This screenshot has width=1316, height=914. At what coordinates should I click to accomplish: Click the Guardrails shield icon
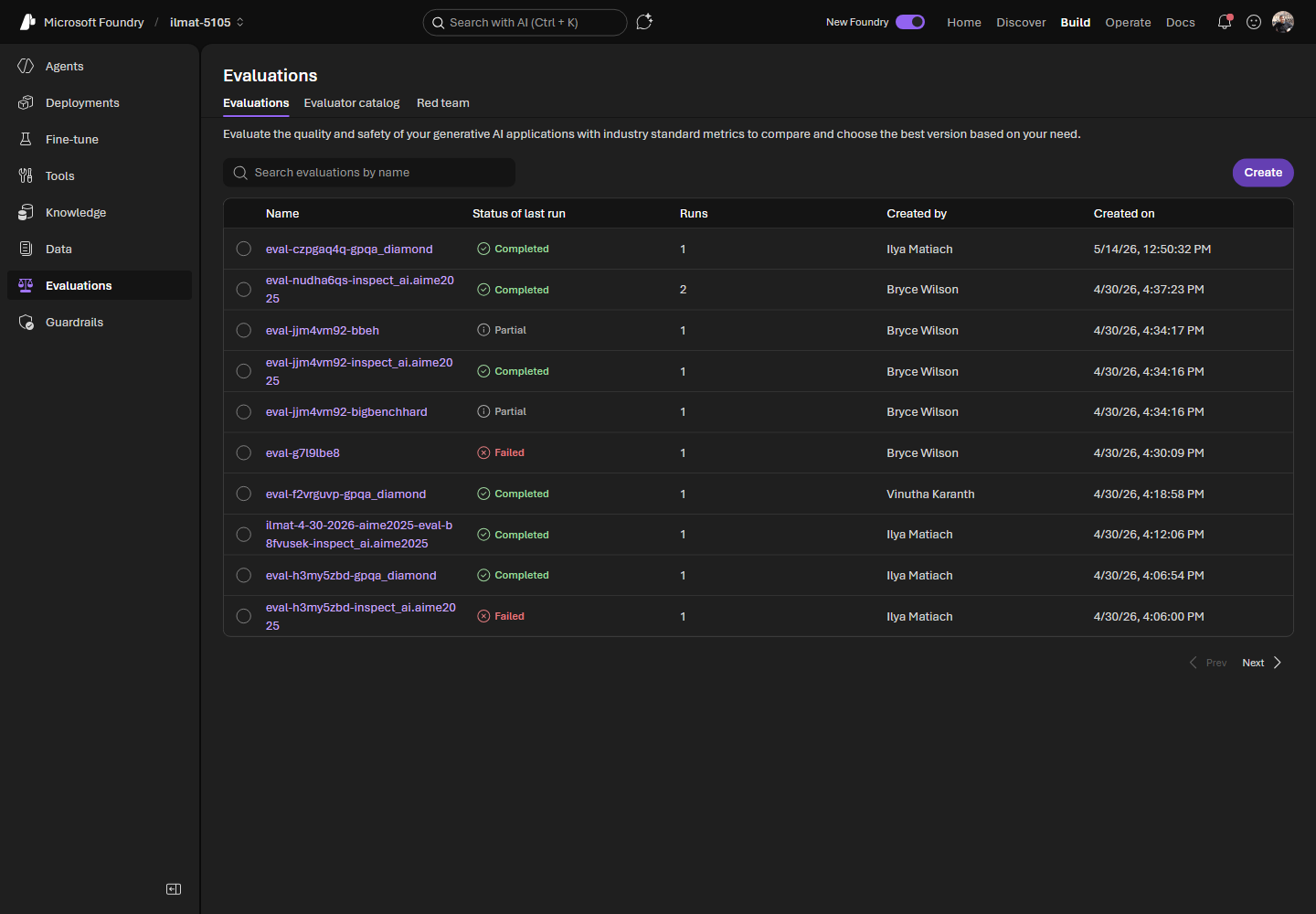(26, 322)
